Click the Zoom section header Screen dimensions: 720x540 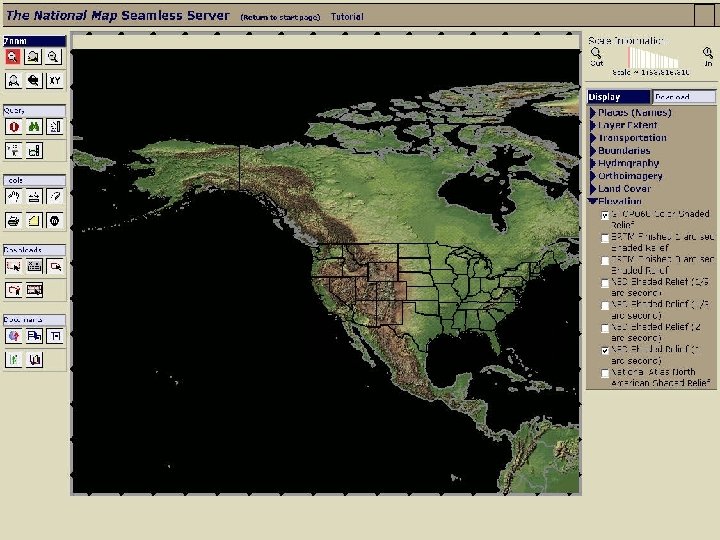click(x=34, y=41)
